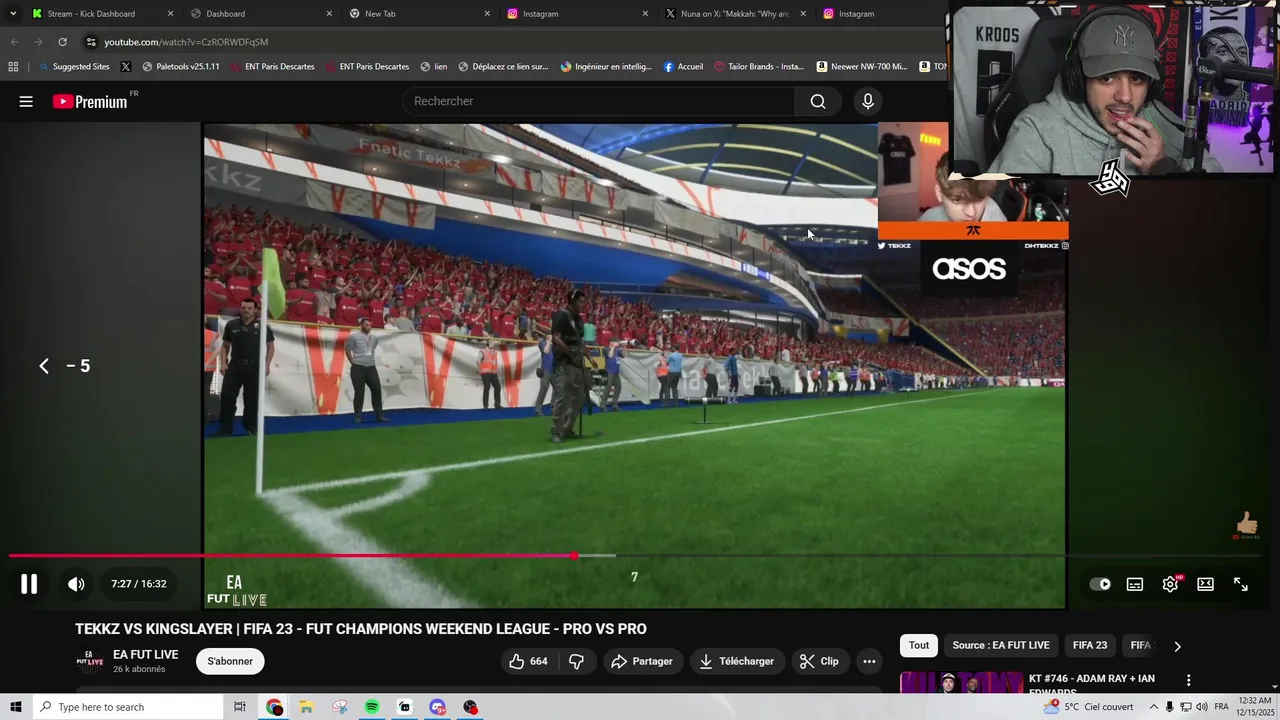Toggle the autoplay switch in player controls
The image size is (1280, 720).
click(x=1100, y=584)
